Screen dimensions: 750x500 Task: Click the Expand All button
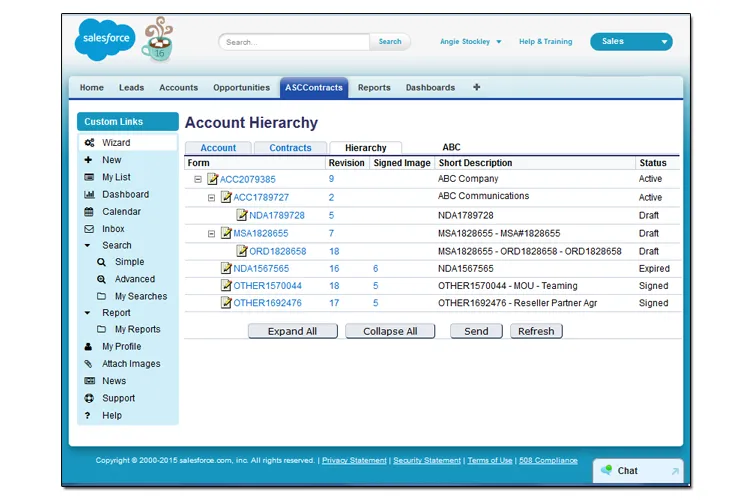pos(293,331)
